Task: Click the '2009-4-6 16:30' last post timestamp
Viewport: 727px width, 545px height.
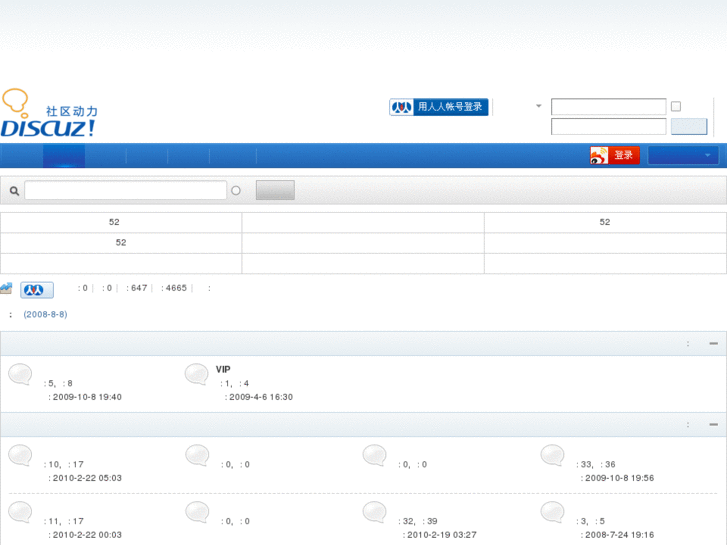Action: point(261,397)
